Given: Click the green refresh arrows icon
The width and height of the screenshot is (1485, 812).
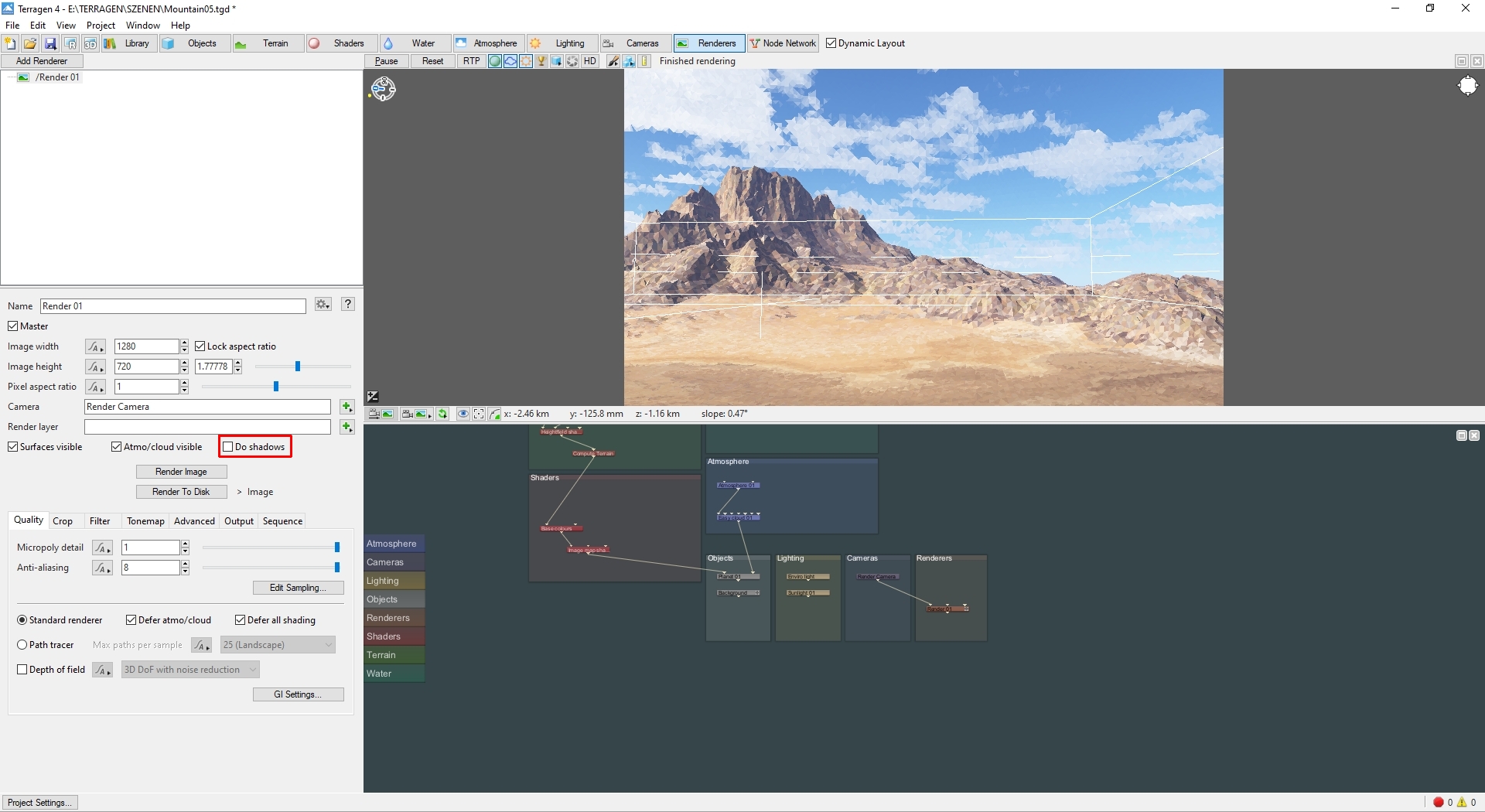Looking at the screenshot, I should pos(442,414).
